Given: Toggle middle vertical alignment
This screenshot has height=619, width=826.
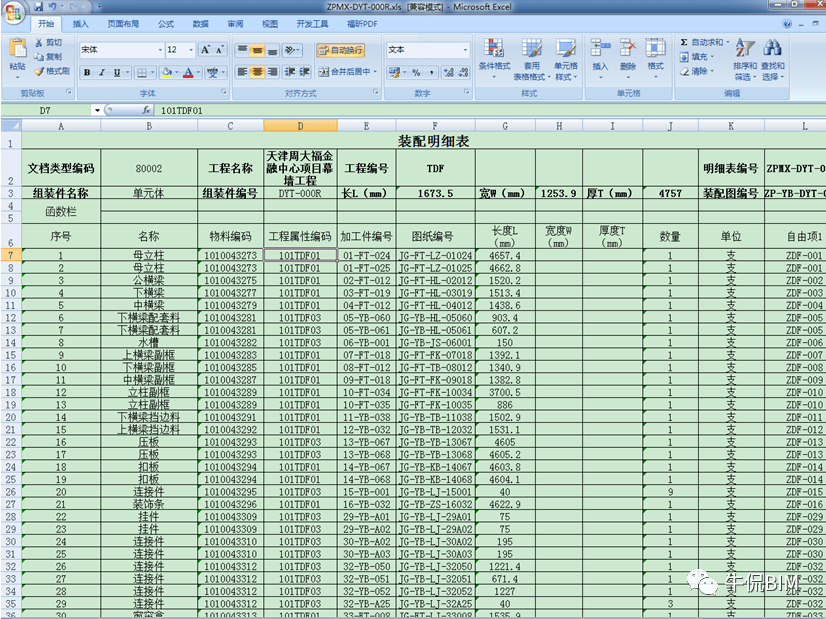Looking at the screenshot, I should point(257,50).
